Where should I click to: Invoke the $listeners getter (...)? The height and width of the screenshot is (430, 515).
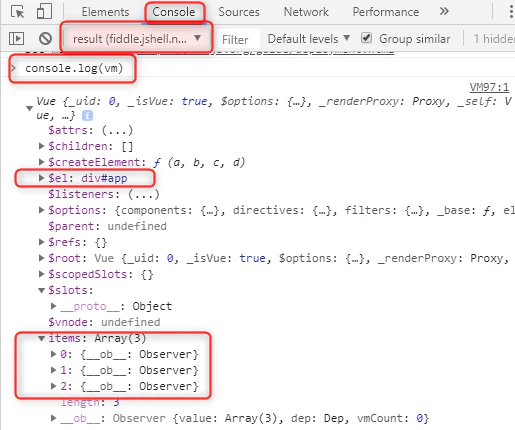pos(144,194)
